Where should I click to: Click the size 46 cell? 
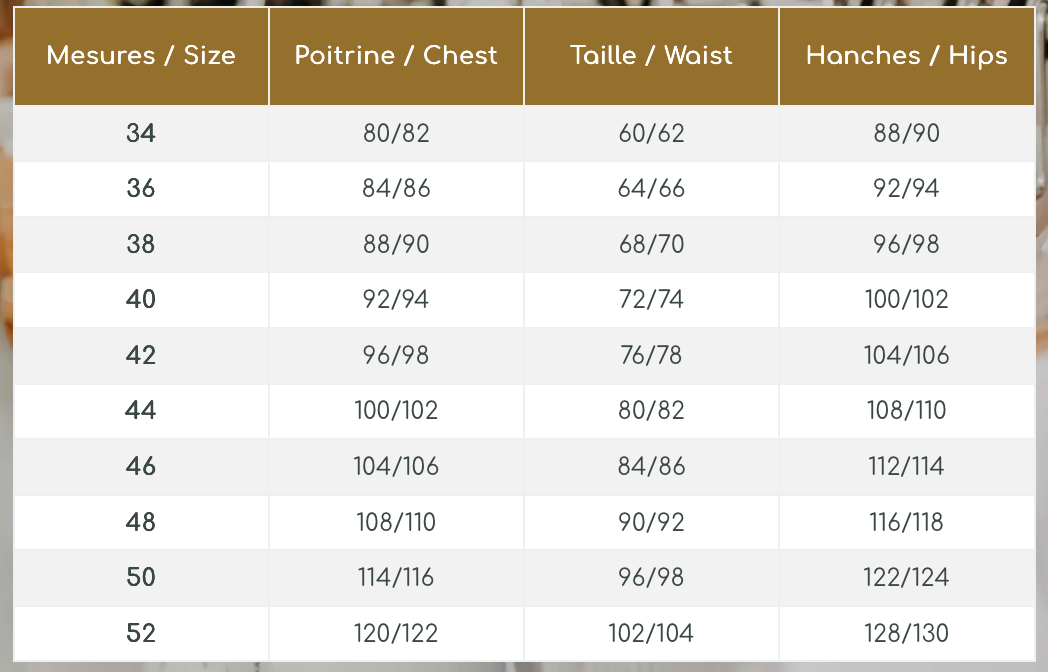(141, 466)
